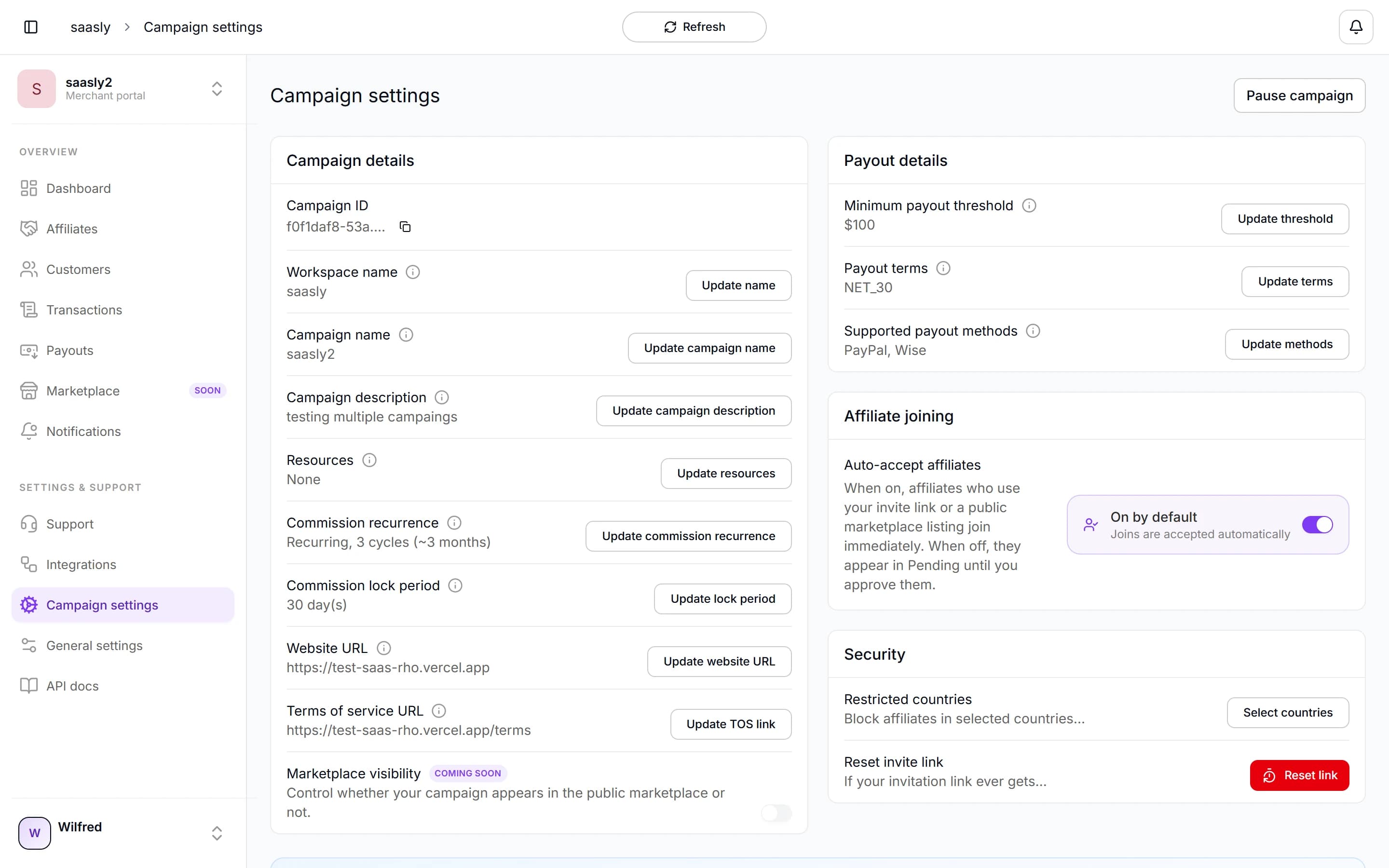
Task: Open Transactions in the sidebar
Action: click(x=123, y=310)
